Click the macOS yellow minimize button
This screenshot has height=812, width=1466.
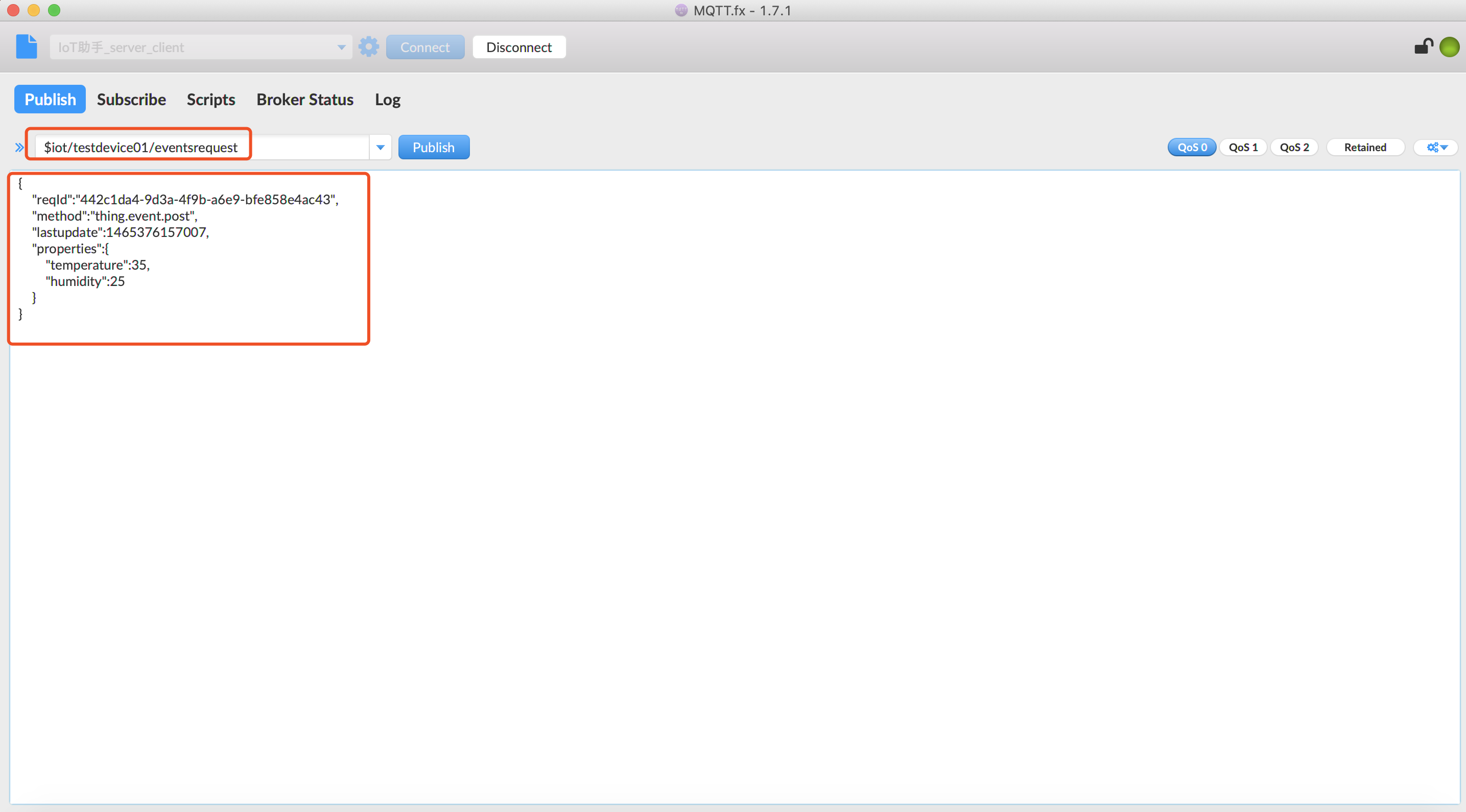[34, 10]
